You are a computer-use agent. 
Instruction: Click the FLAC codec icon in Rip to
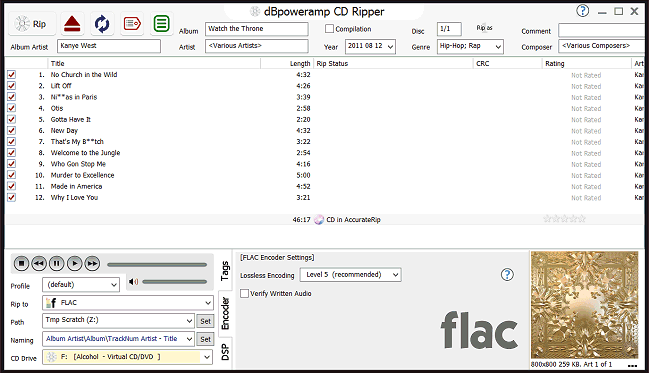point(51,303)
